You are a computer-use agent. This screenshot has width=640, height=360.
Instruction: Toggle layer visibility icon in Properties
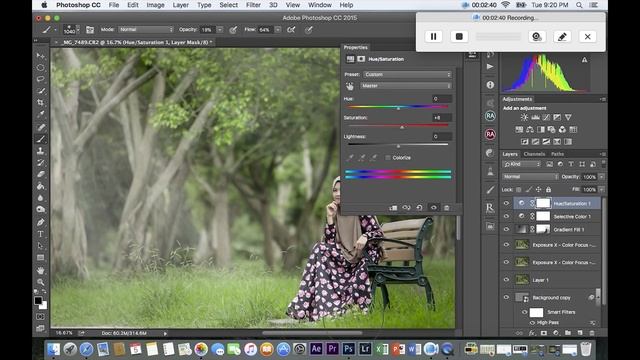tap(433, 208)
